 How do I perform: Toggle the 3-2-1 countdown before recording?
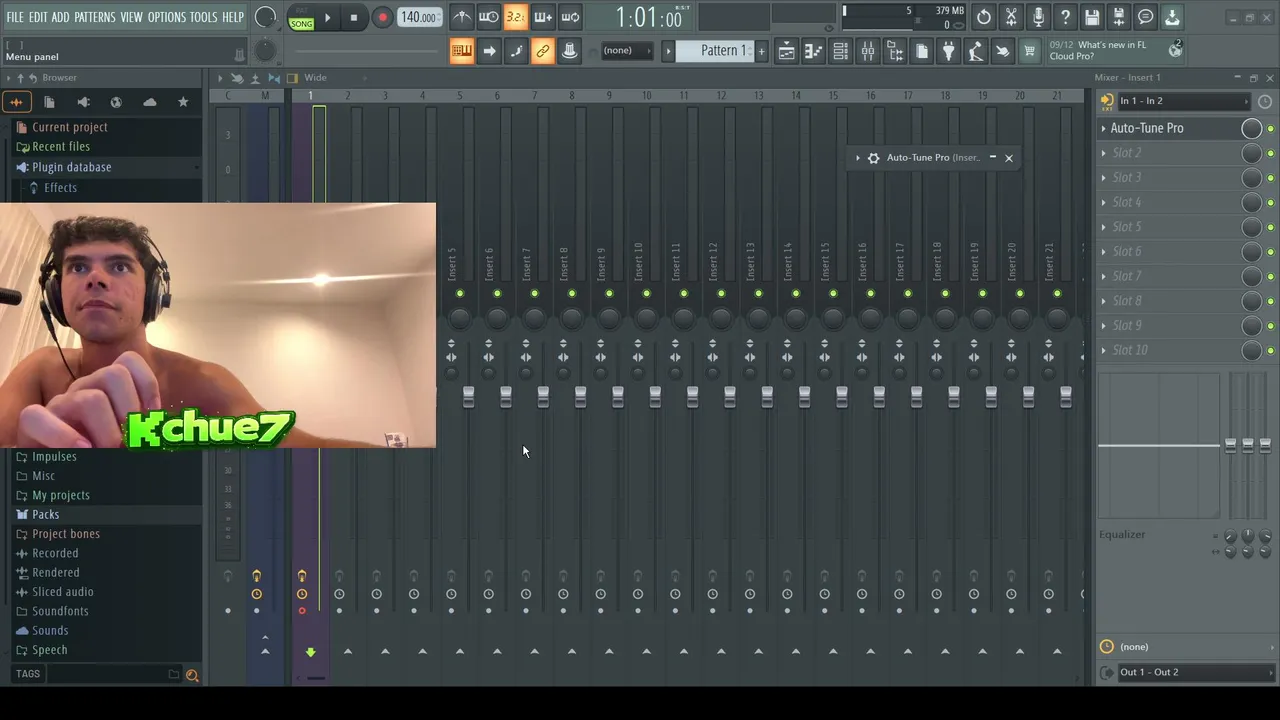[516, 17]
